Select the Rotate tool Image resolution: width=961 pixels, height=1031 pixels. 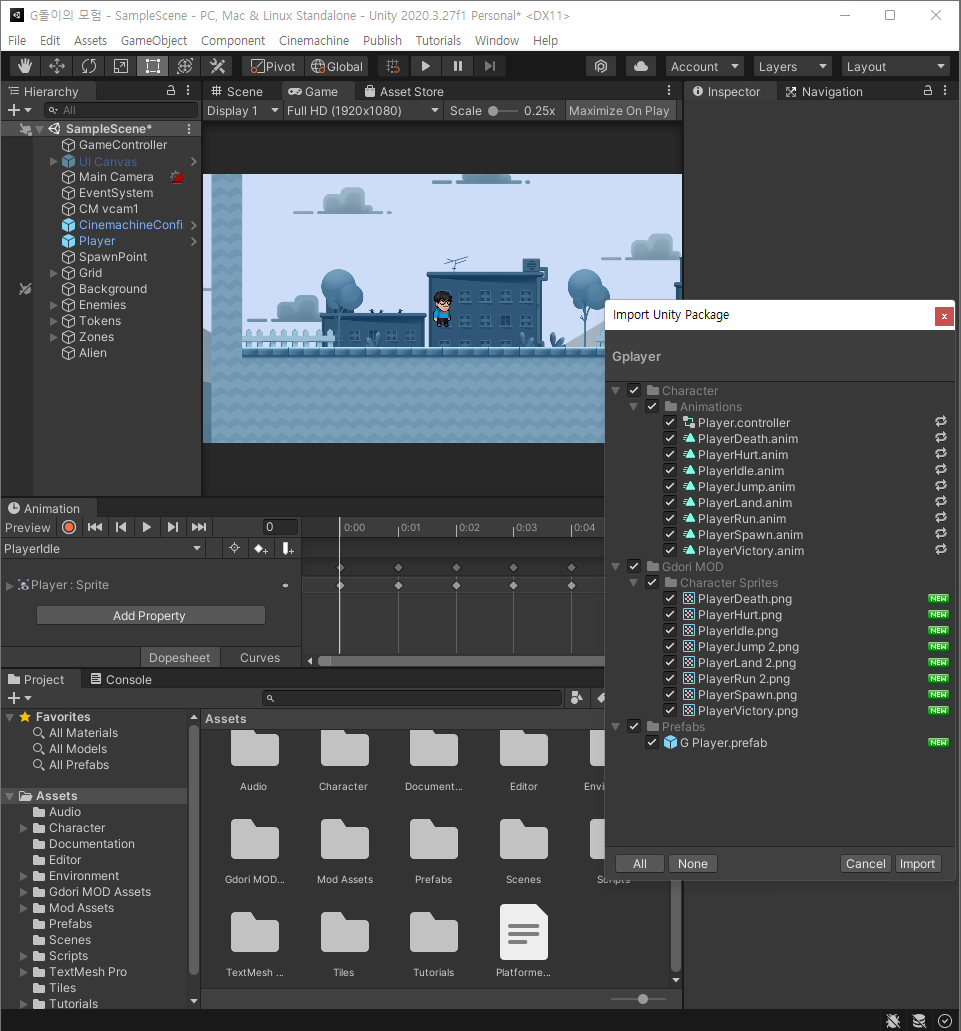tap(89, 66)
